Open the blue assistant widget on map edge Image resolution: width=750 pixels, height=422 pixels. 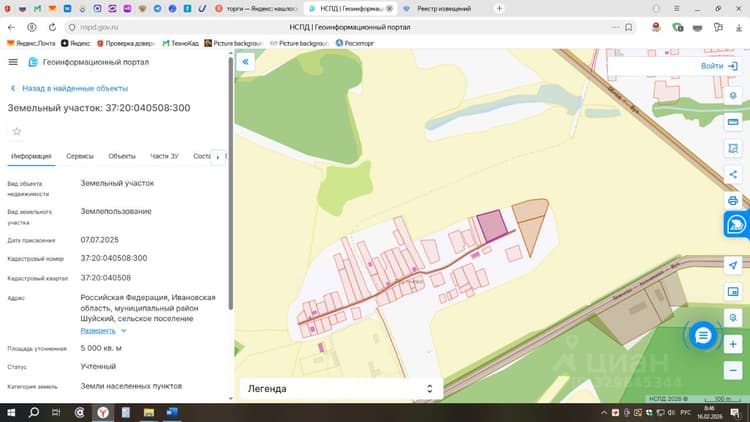737,224
